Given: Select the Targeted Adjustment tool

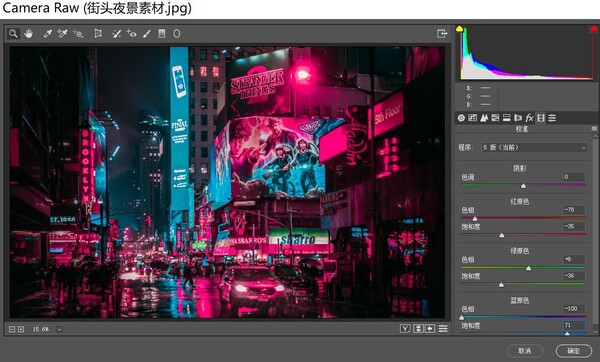Looking at the screenshot, I should 78,34.
